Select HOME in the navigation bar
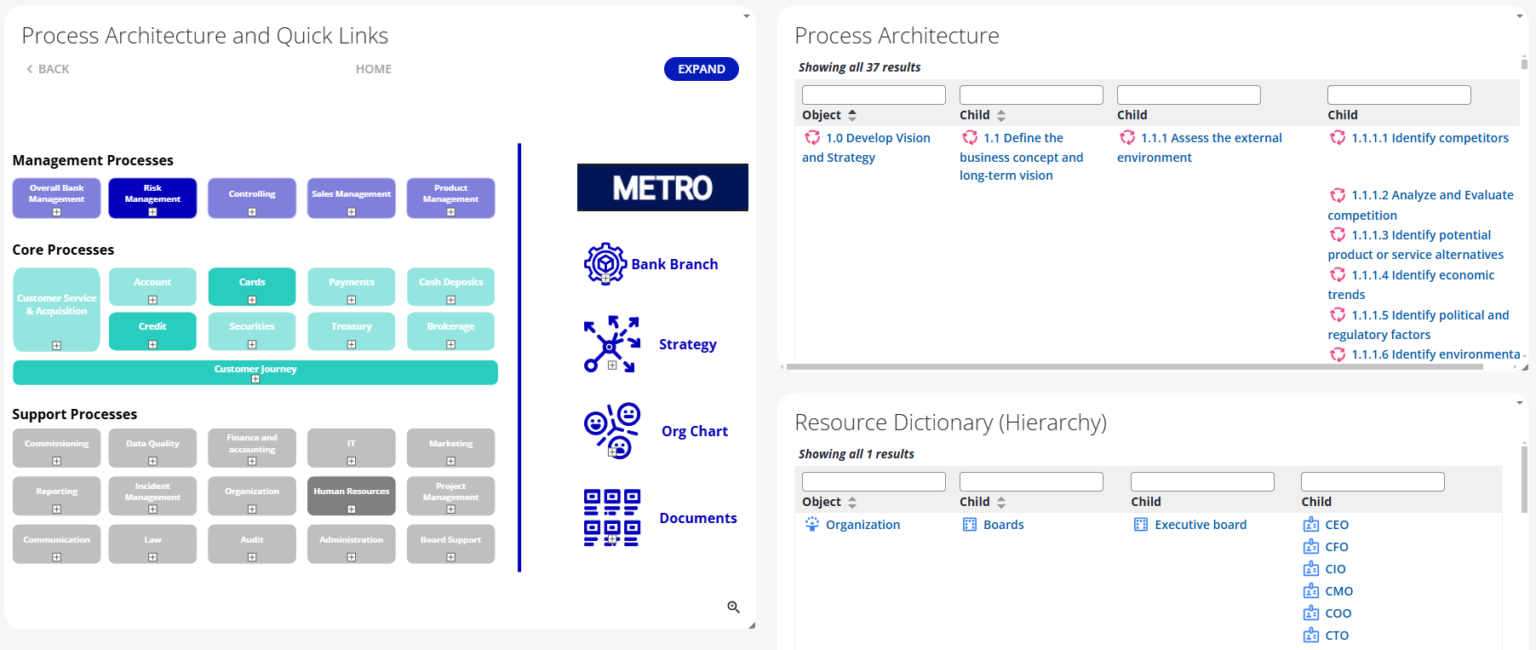 pos(373,68)
